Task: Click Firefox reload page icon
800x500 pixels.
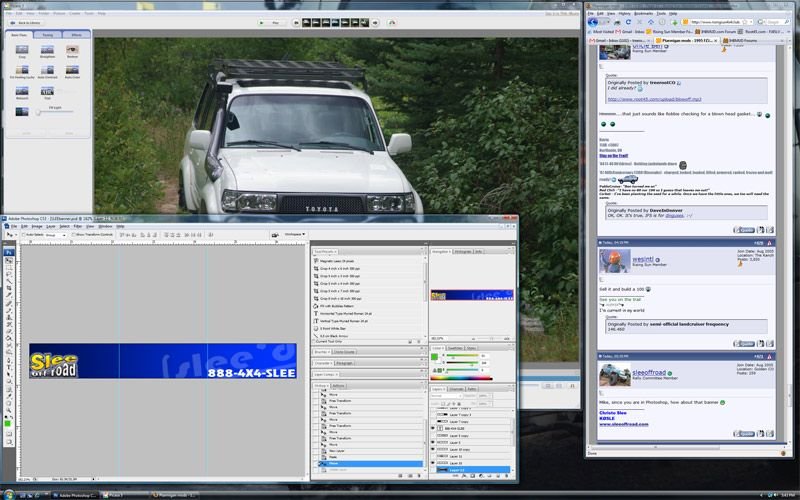Action: (x=628, y=22)
